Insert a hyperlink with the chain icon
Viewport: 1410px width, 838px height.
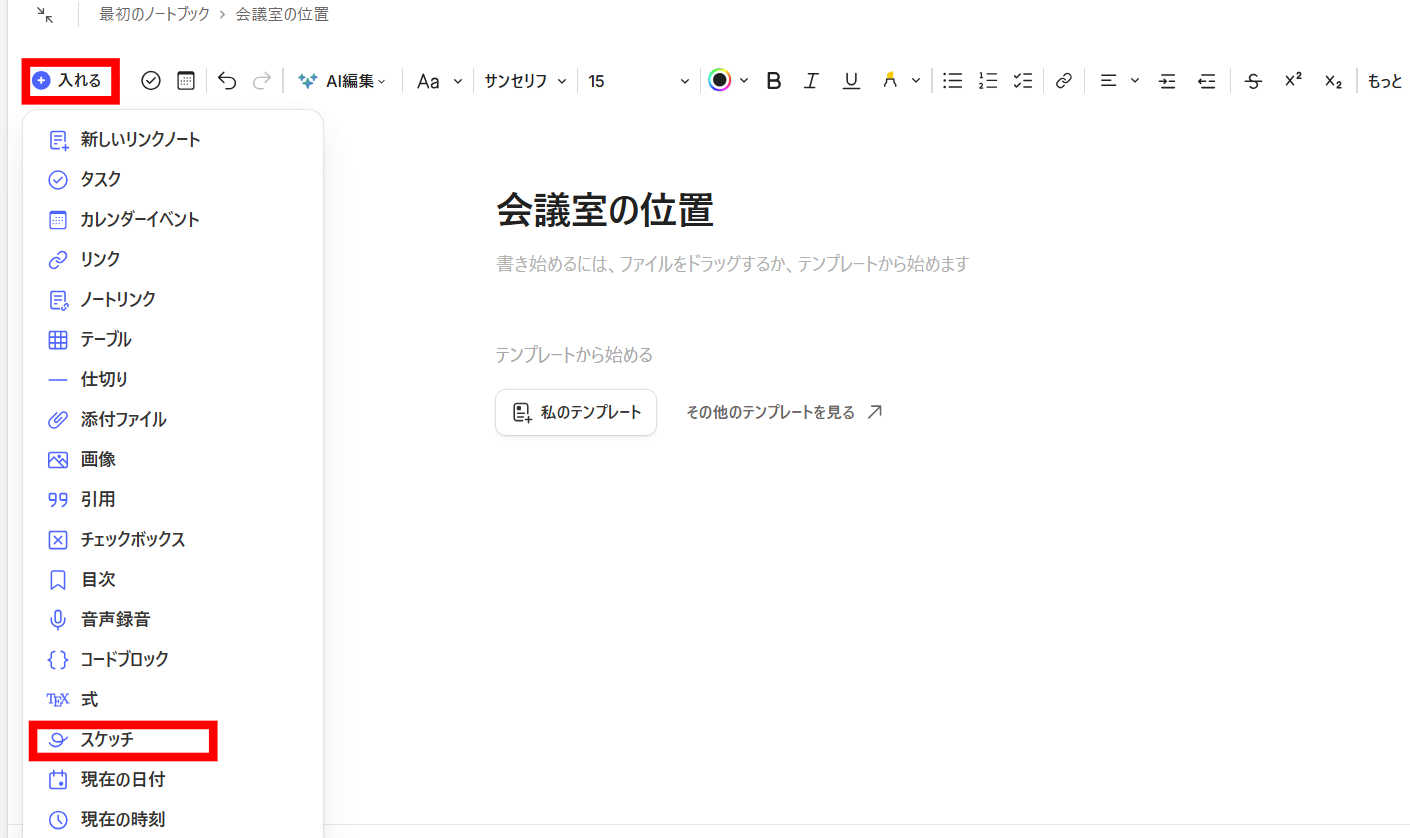pos(1063,80)
